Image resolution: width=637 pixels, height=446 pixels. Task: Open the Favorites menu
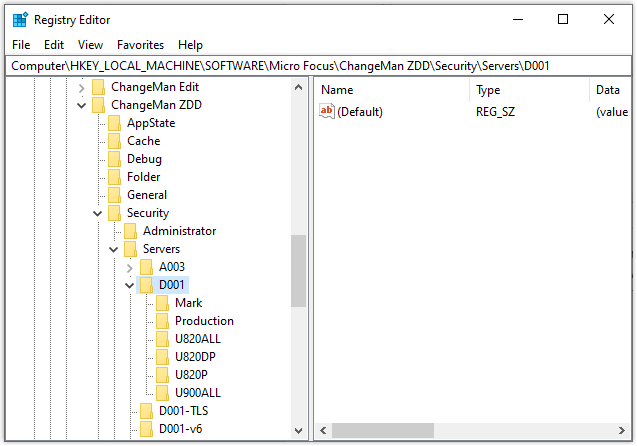140,45
